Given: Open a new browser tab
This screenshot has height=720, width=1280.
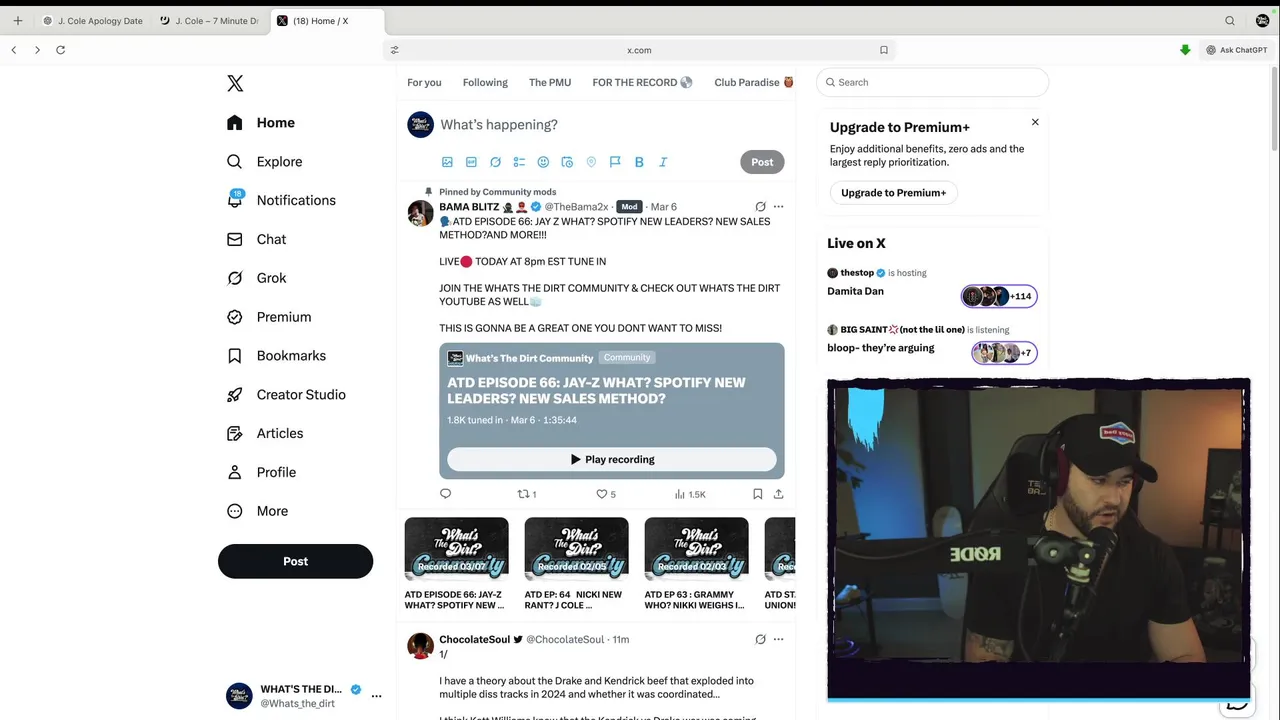Looking at the screenshot, I should 17,21.
